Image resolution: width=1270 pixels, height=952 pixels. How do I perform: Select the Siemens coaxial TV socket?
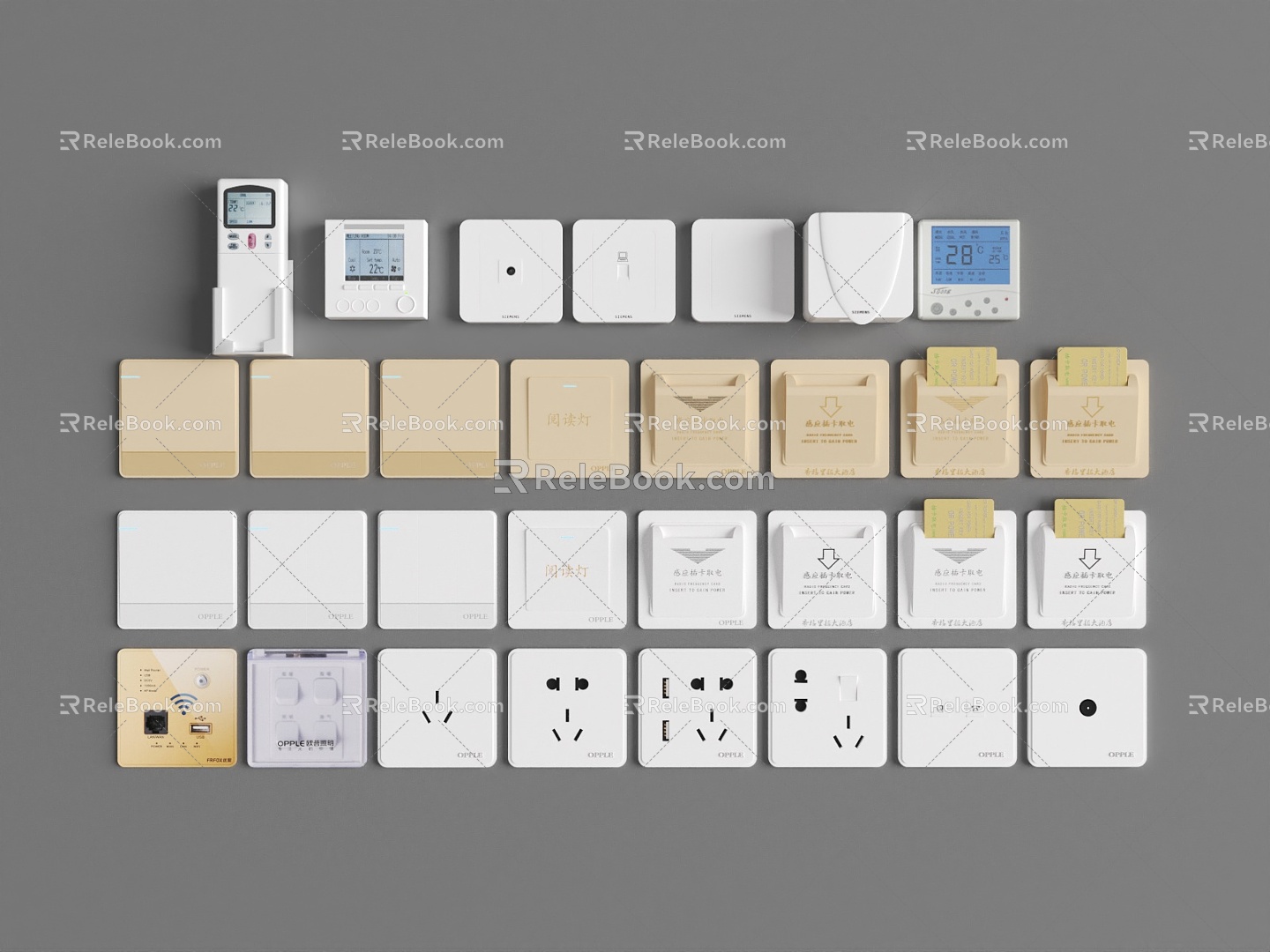point(511,271)
